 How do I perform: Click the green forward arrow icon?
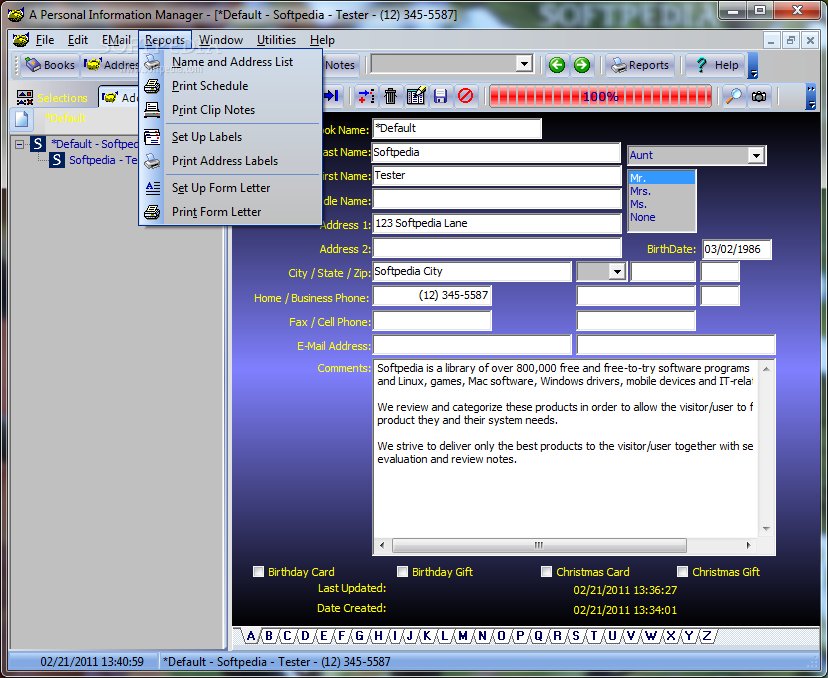(582, 65)
